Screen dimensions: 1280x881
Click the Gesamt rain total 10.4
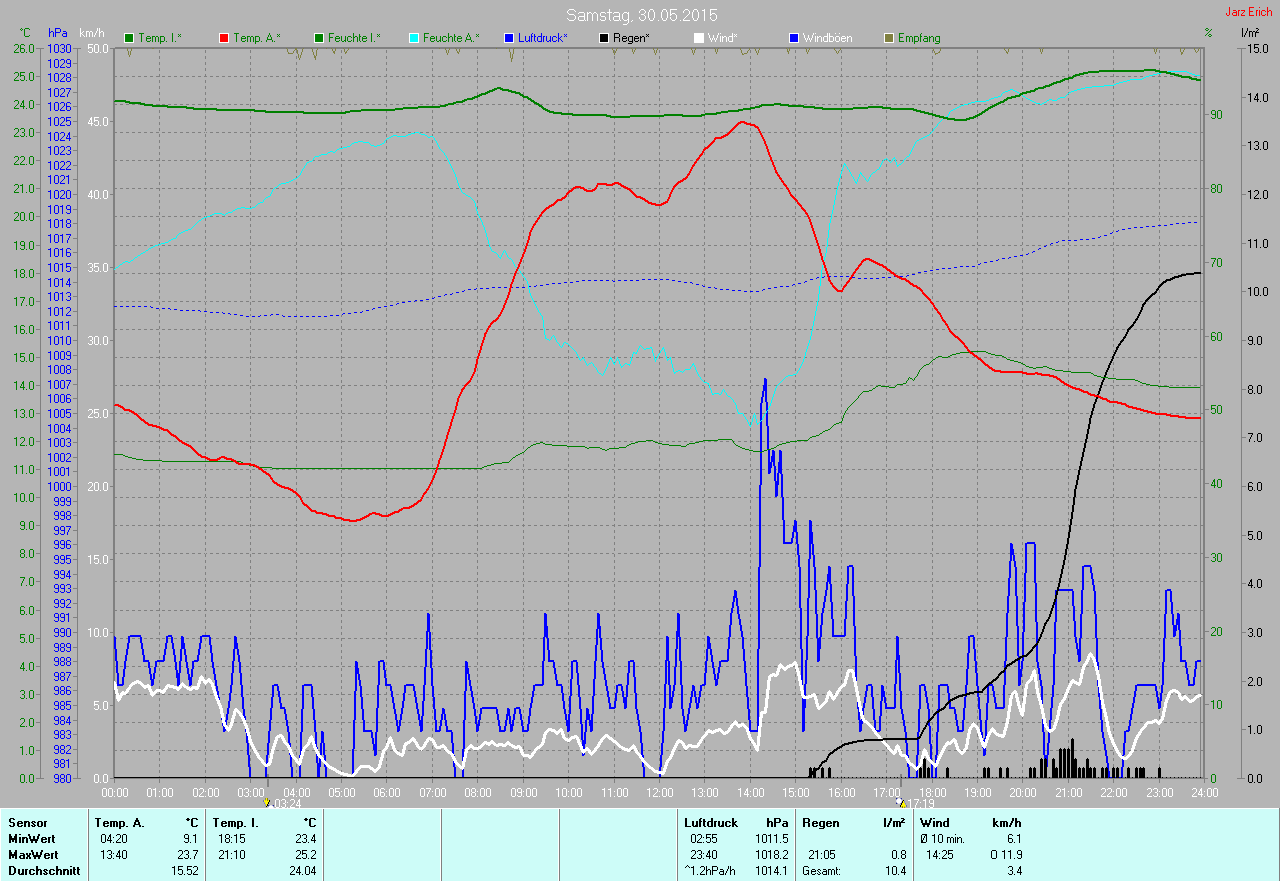tap(895, 871)
